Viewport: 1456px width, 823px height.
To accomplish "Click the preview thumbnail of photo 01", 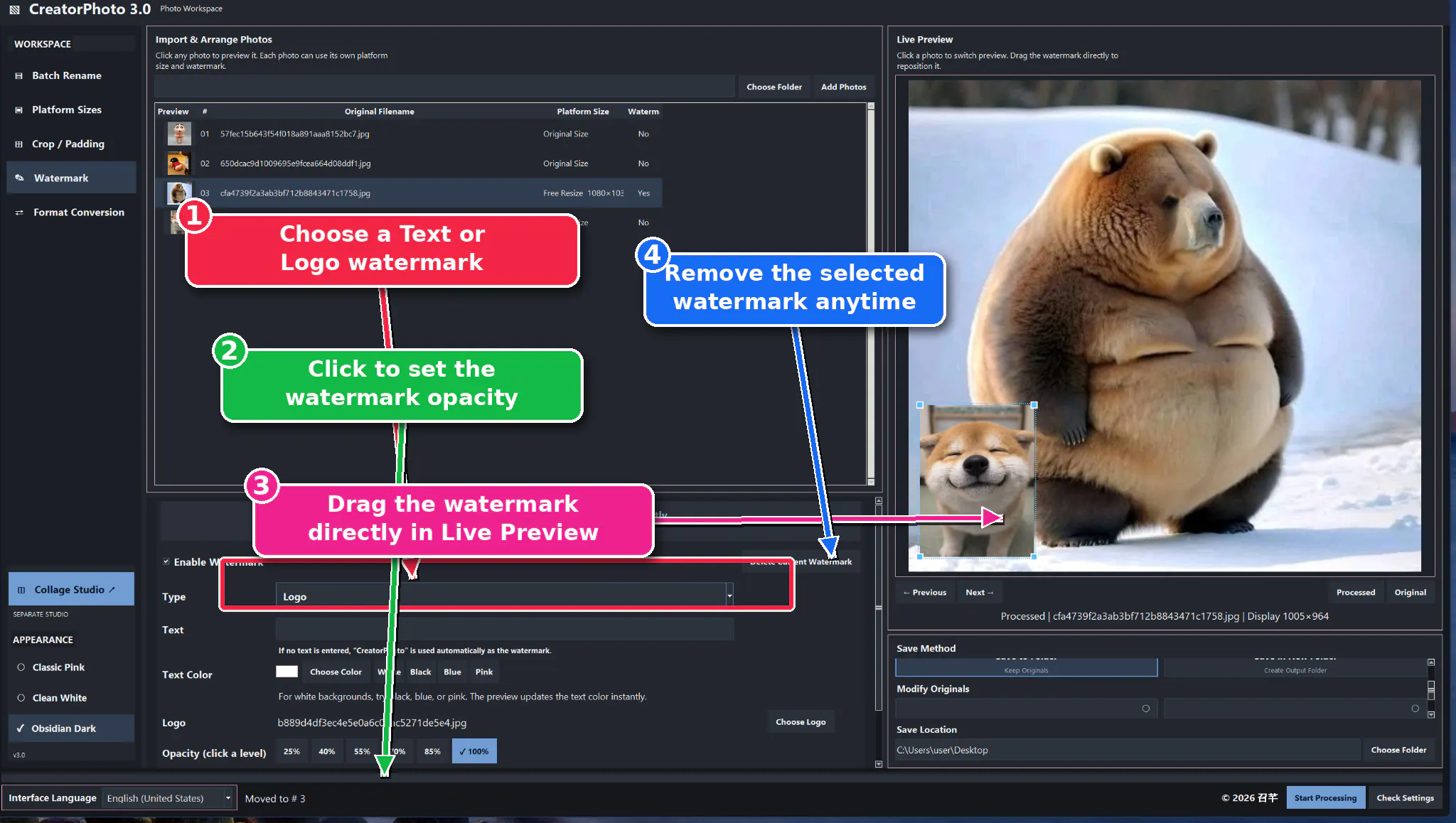I will (178, 134).
